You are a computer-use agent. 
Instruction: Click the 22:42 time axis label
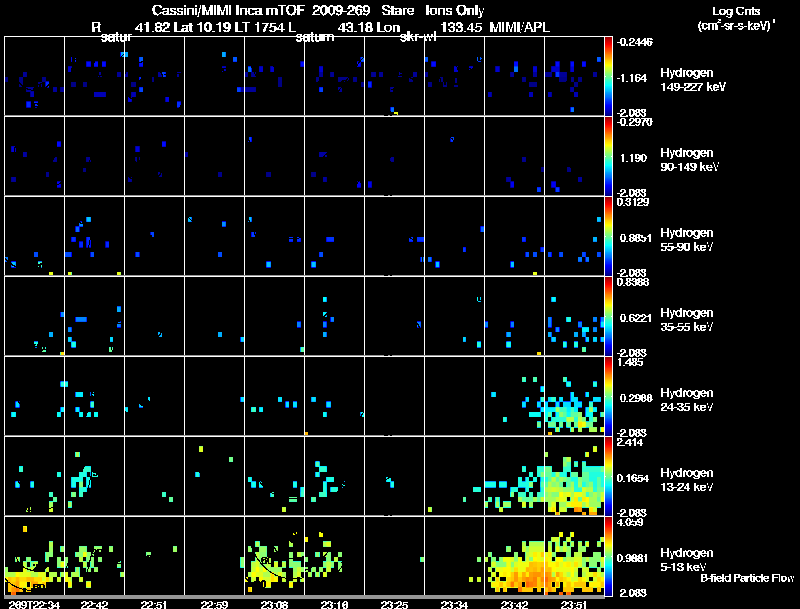tap(94, 604)
